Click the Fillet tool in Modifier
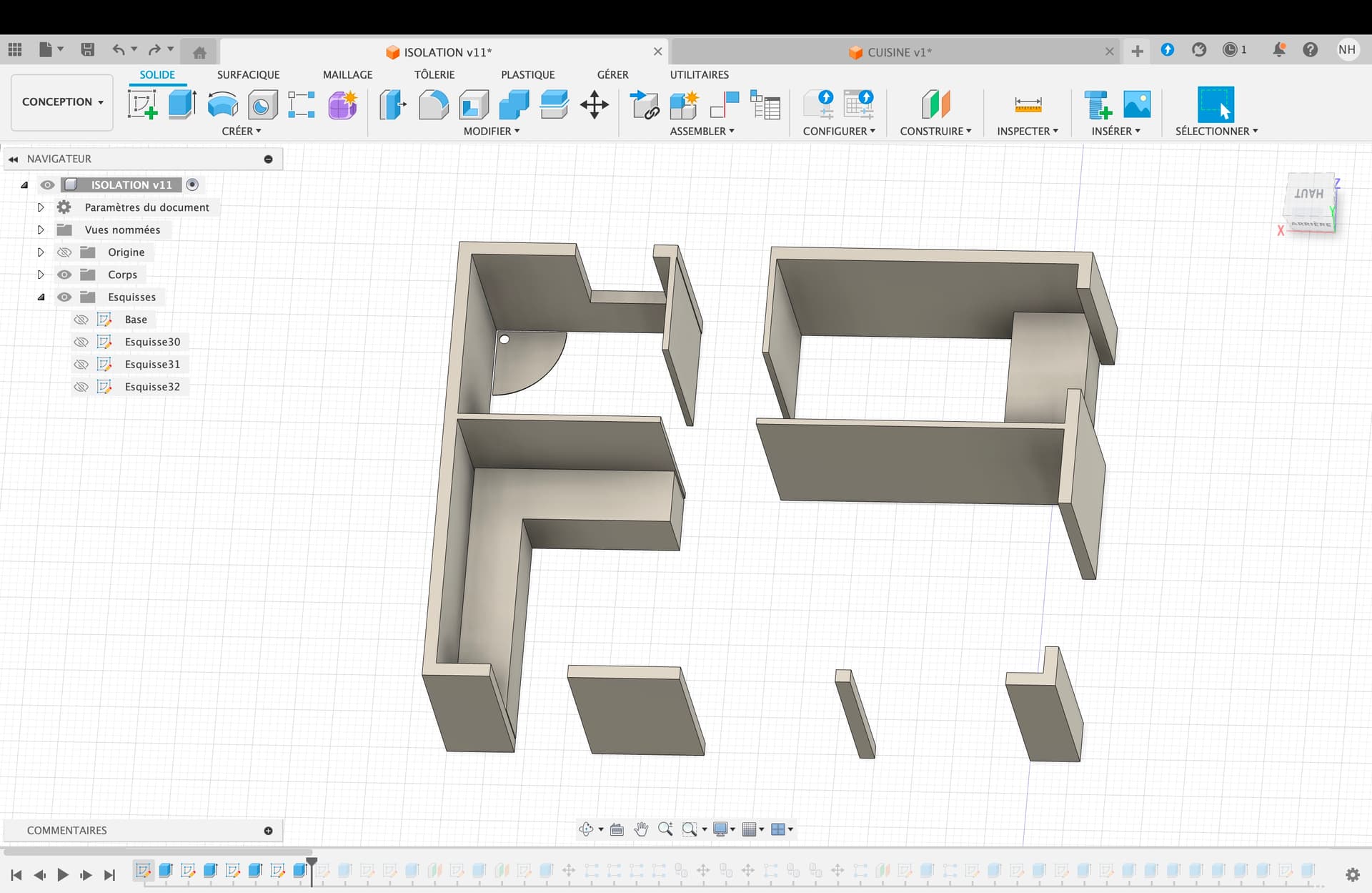This screenshot has width=1372, height=893. [x=433, y=105]
